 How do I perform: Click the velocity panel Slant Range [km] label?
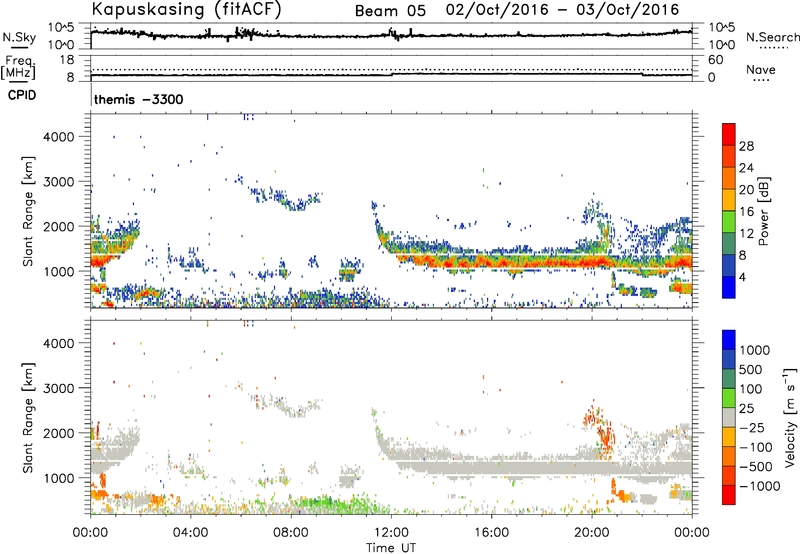(28, 417)
